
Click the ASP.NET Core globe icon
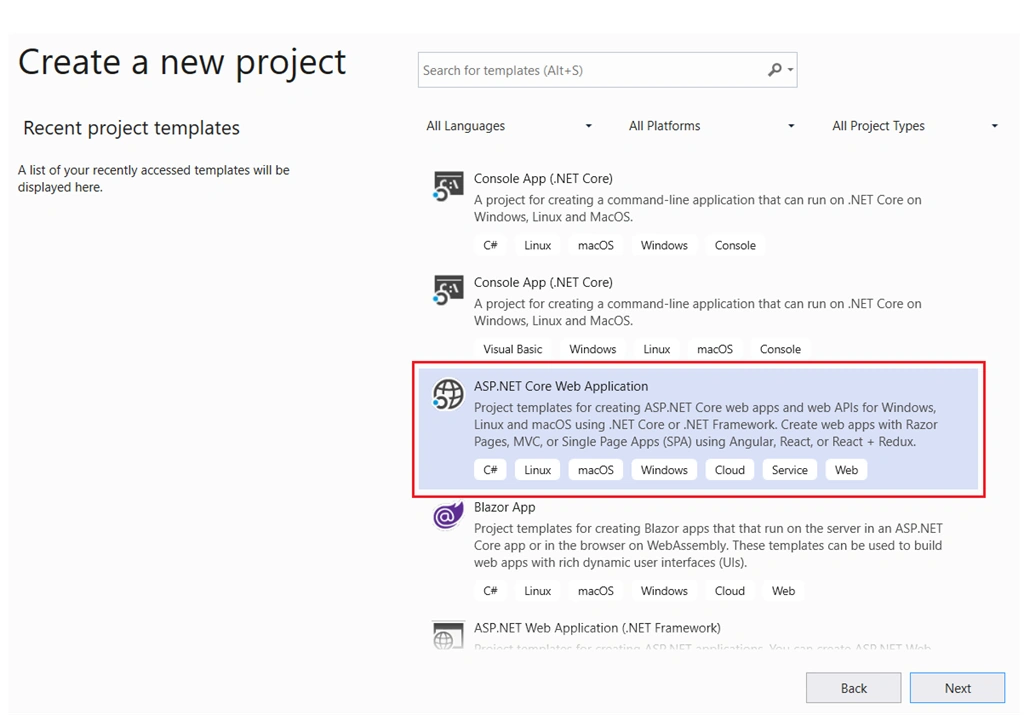click(x=448, y=394)
